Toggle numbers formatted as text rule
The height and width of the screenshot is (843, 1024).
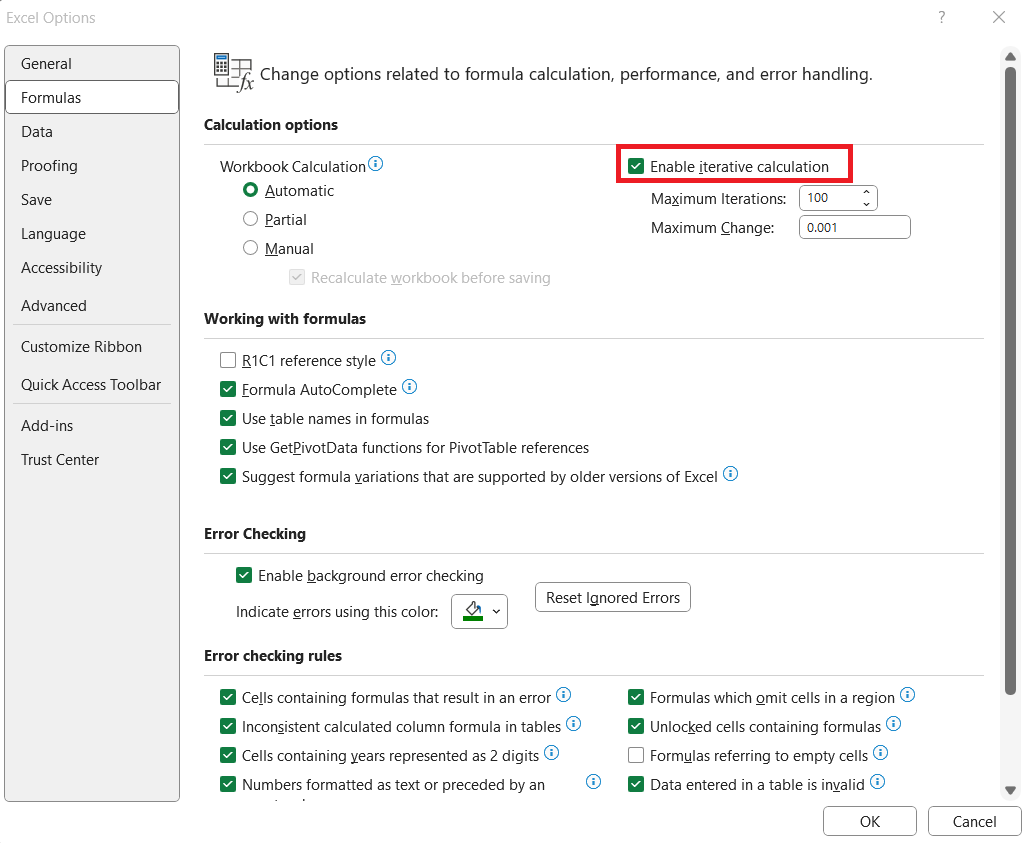[228, 784]
